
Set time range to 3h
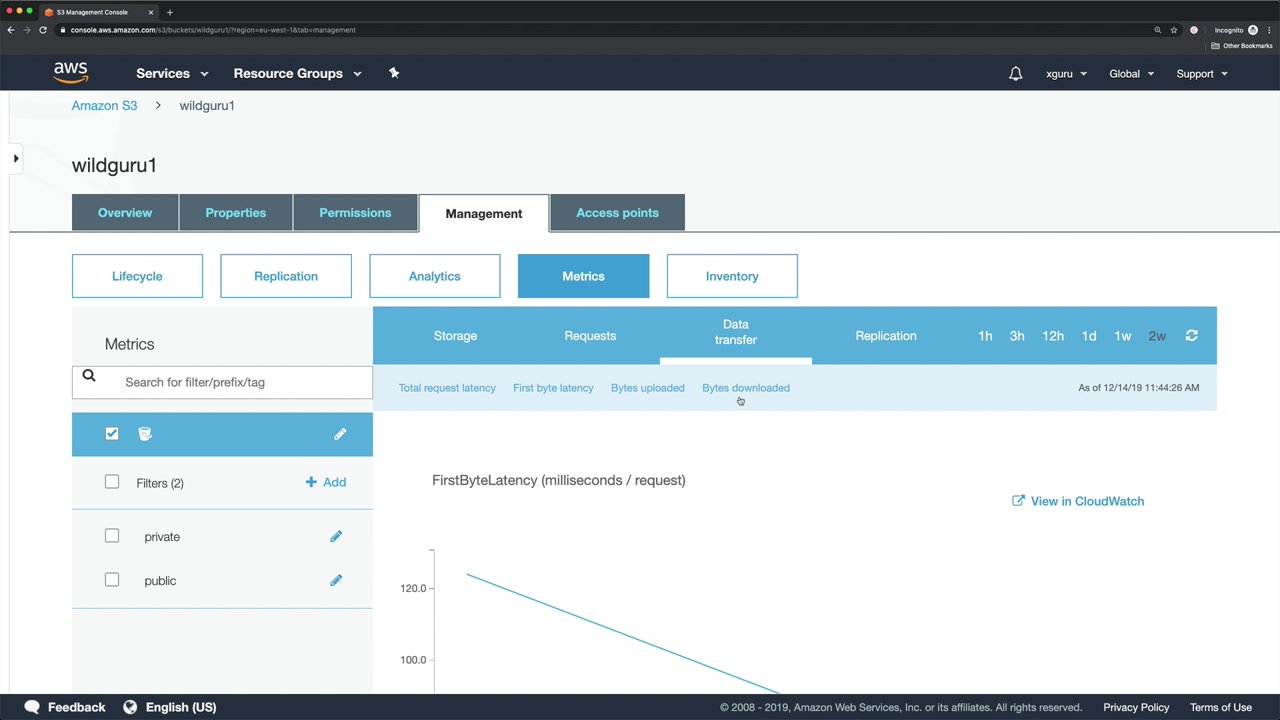click(x=1017, y=336)
